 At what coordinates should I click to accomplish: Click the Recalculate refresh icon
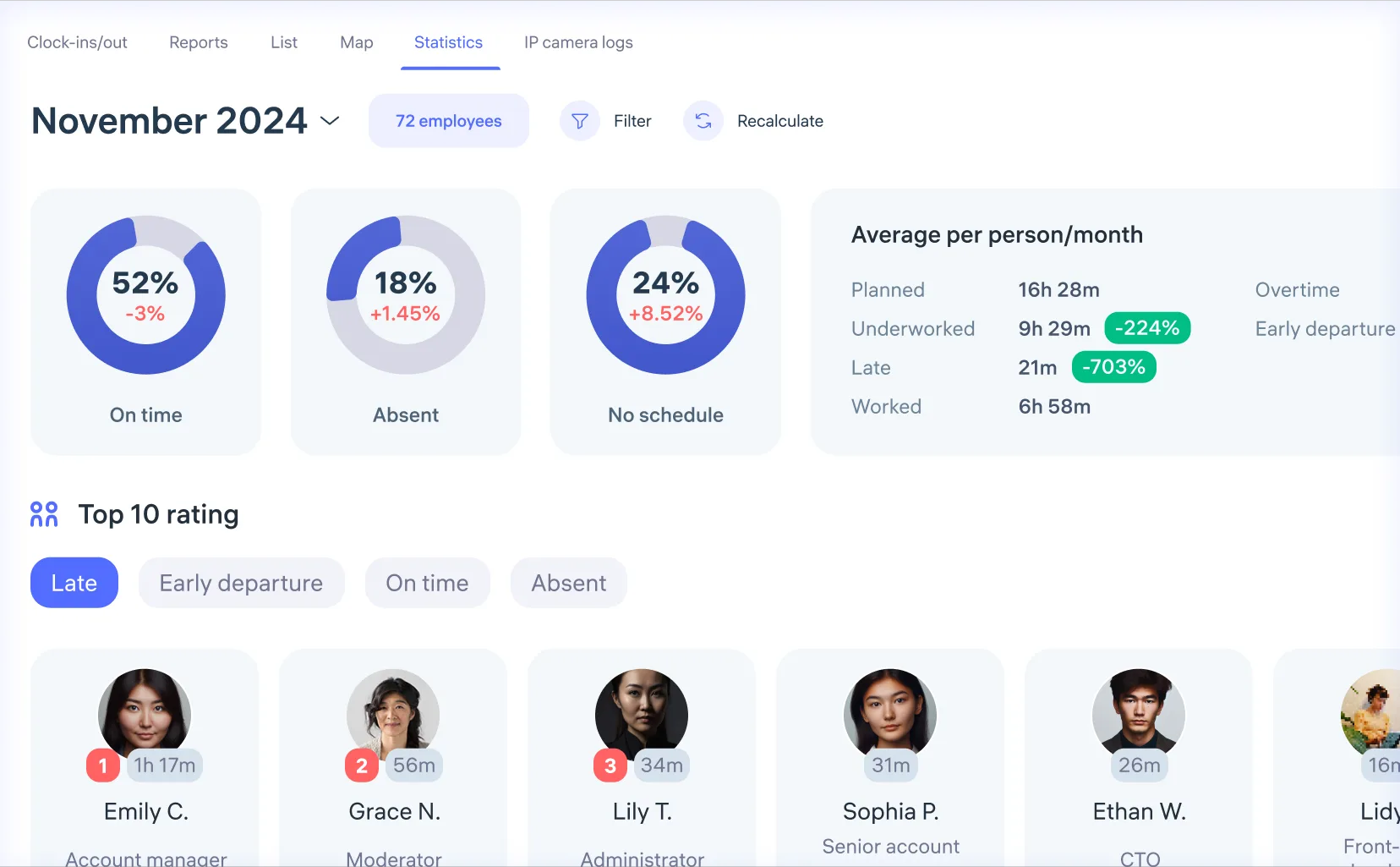pyautogui.click(x=703, y=121)
